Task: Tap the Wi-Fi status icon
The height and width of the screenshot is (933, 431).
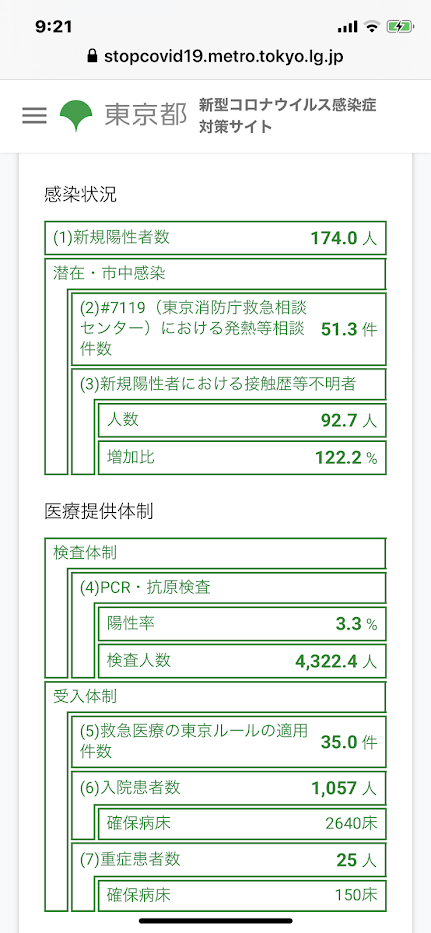Action: (373, 26)
